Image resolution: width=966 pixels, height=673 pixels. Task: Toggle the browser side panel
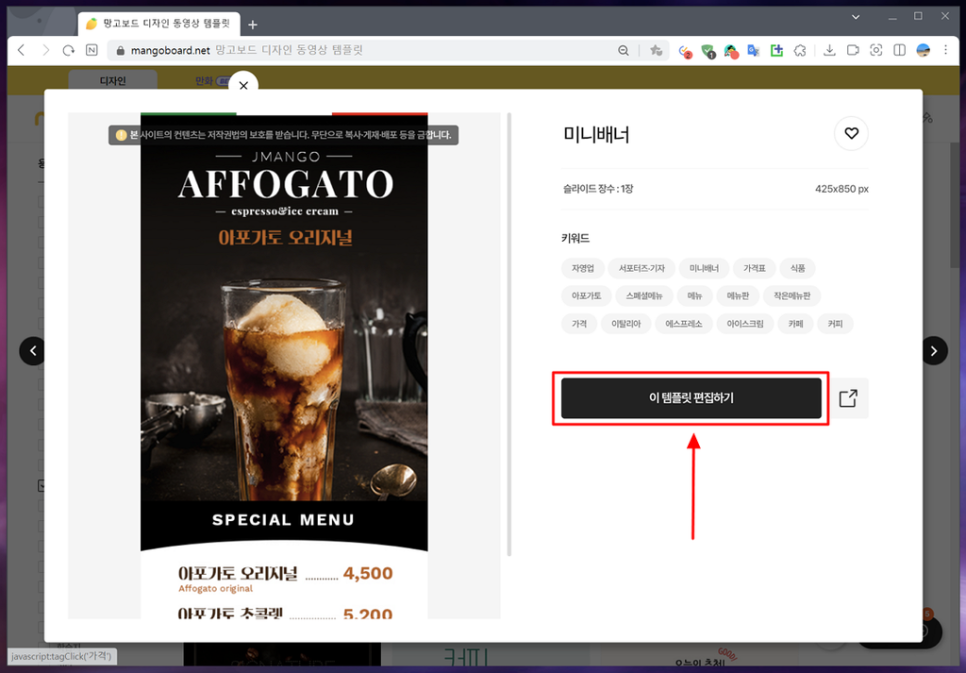click(899, 51)
